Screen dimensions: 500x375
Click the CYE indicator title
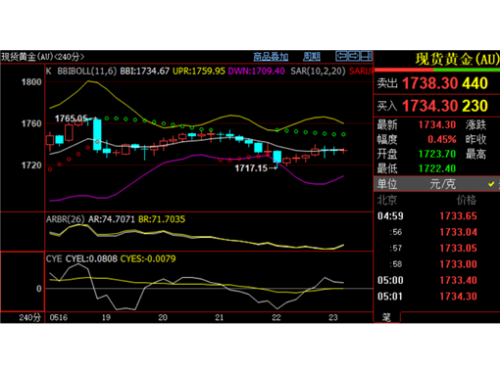pyautogui.click(x=54, y=259)
